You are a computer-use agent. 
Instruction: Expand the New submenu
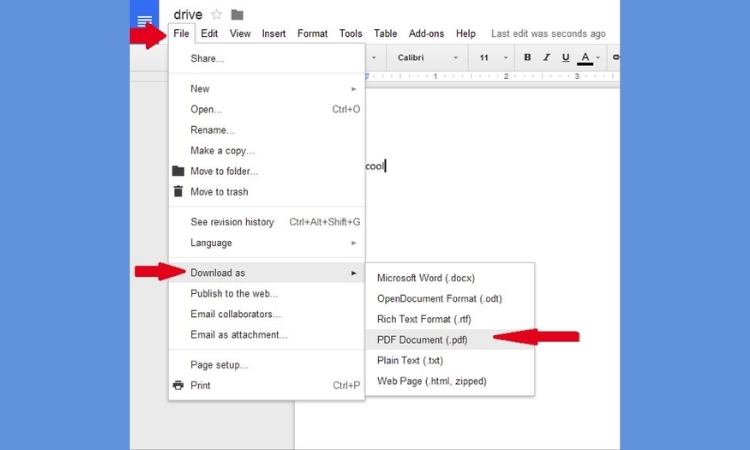pos(267,88)
